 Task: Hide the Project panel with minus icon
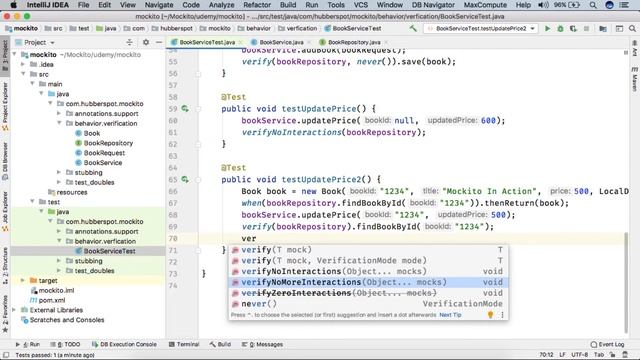tap(159, 42)
